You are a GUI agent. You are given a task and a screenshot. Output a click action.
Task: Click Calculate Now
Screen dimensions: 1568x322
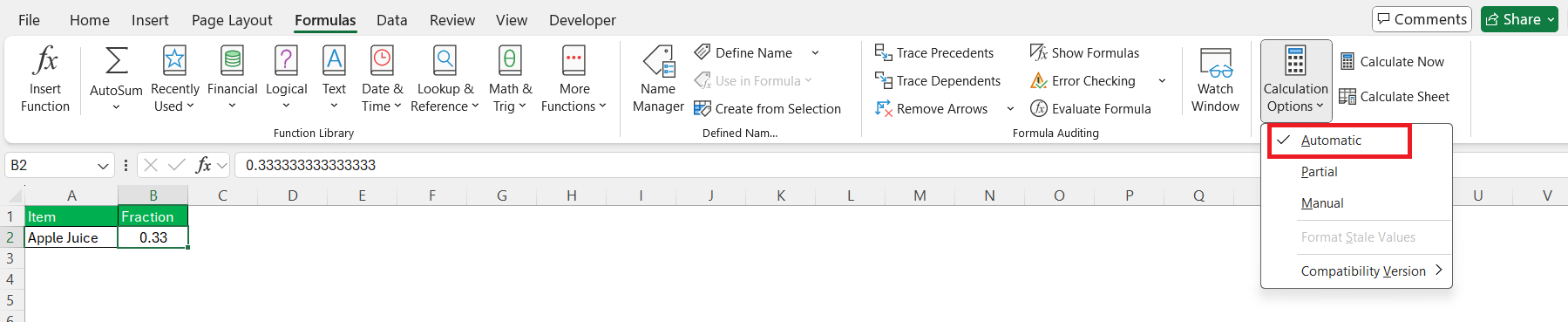[1392, 62]
